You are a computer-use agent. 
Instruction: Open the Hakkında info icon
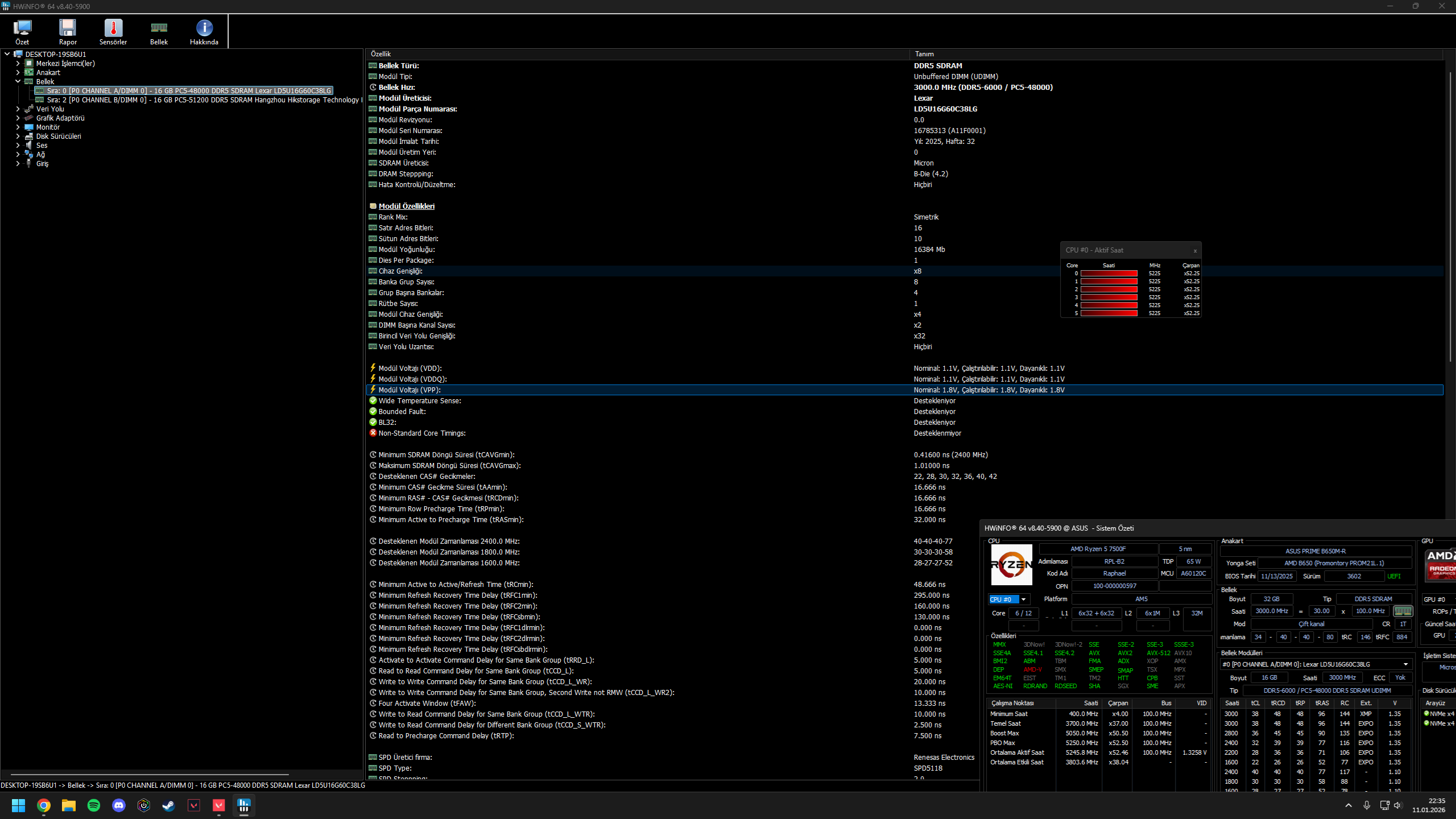[x=204, y=32]
